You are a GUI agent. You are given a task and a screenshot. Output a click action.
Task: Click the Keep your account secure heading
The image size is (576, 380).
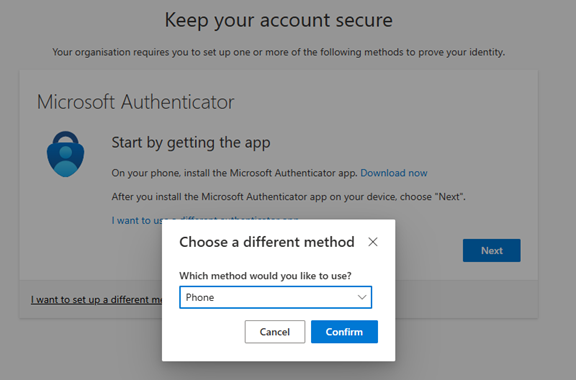pos(278,20)
